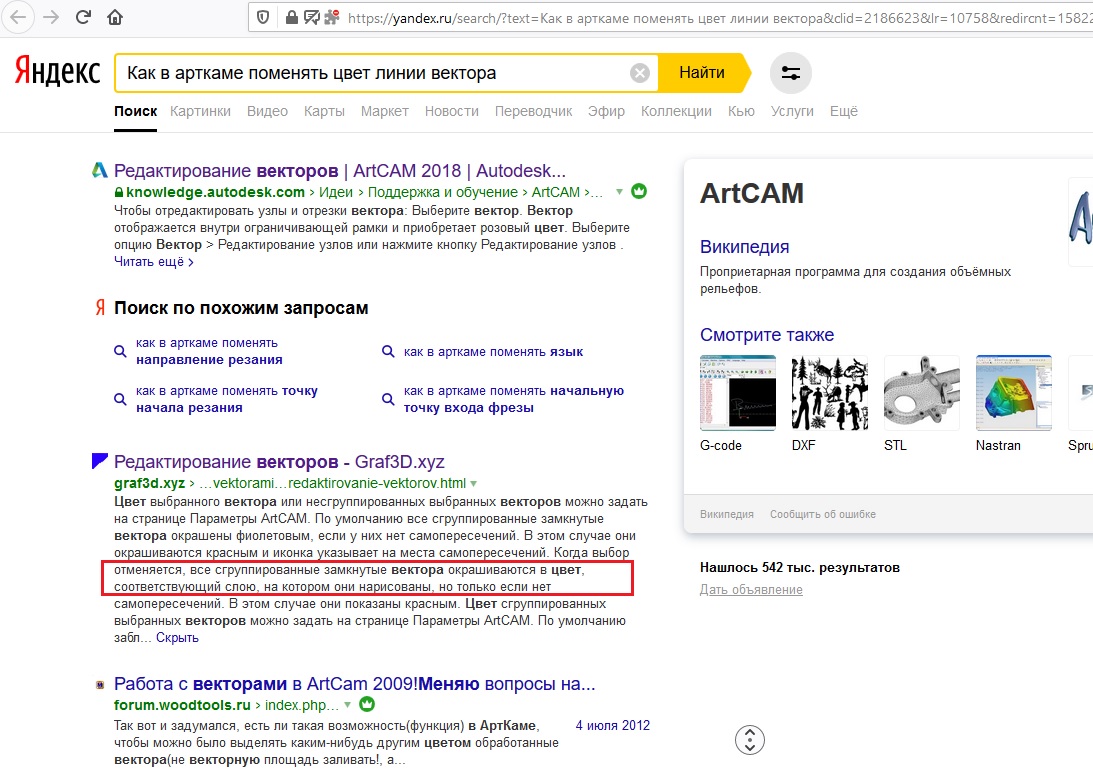The width and height of the screenshot is (1093, 776).
Task: Clear the search query with the X icon
Action: pos(639,73)
